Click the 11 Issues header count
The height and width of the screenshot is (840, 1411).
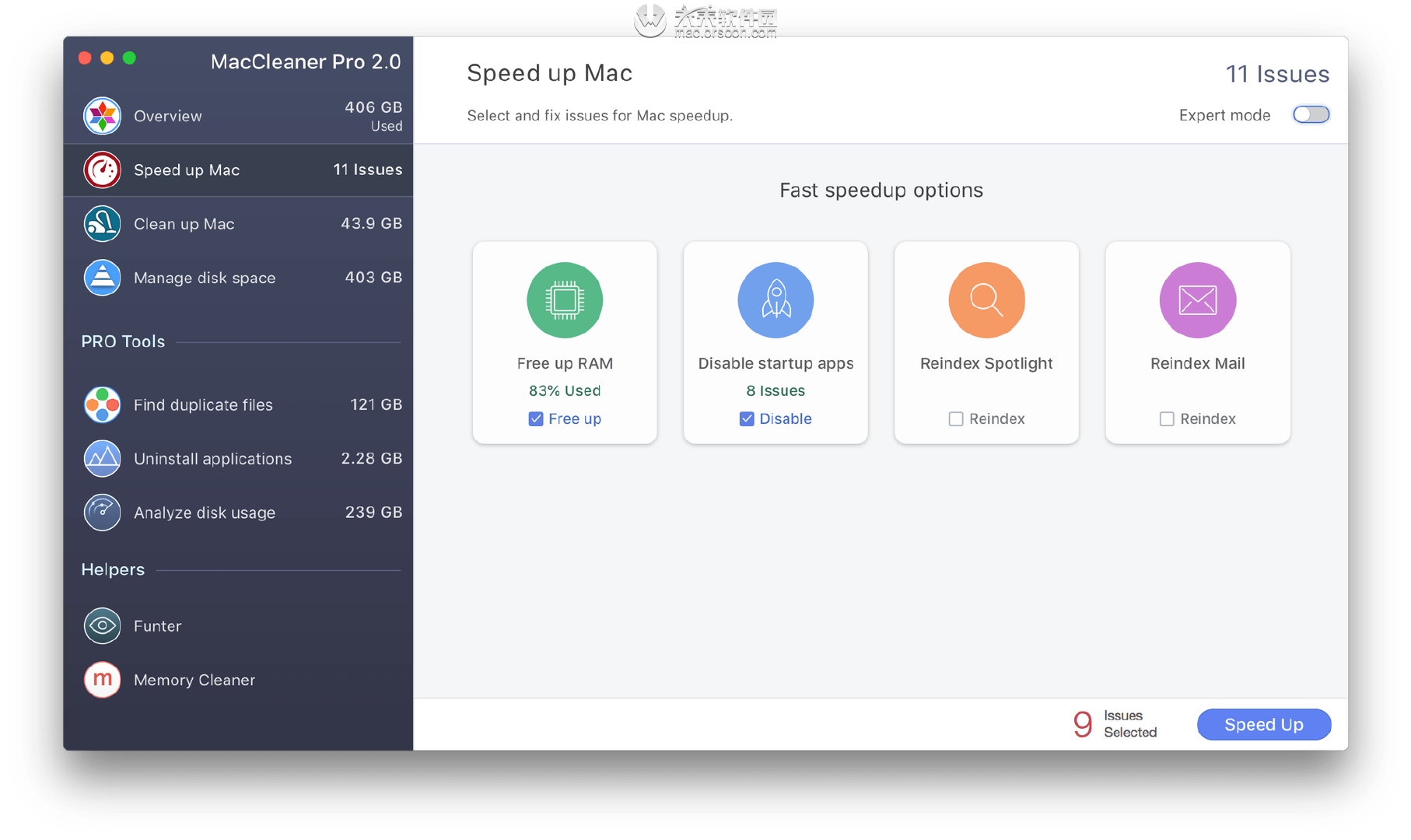[1277, 74]
